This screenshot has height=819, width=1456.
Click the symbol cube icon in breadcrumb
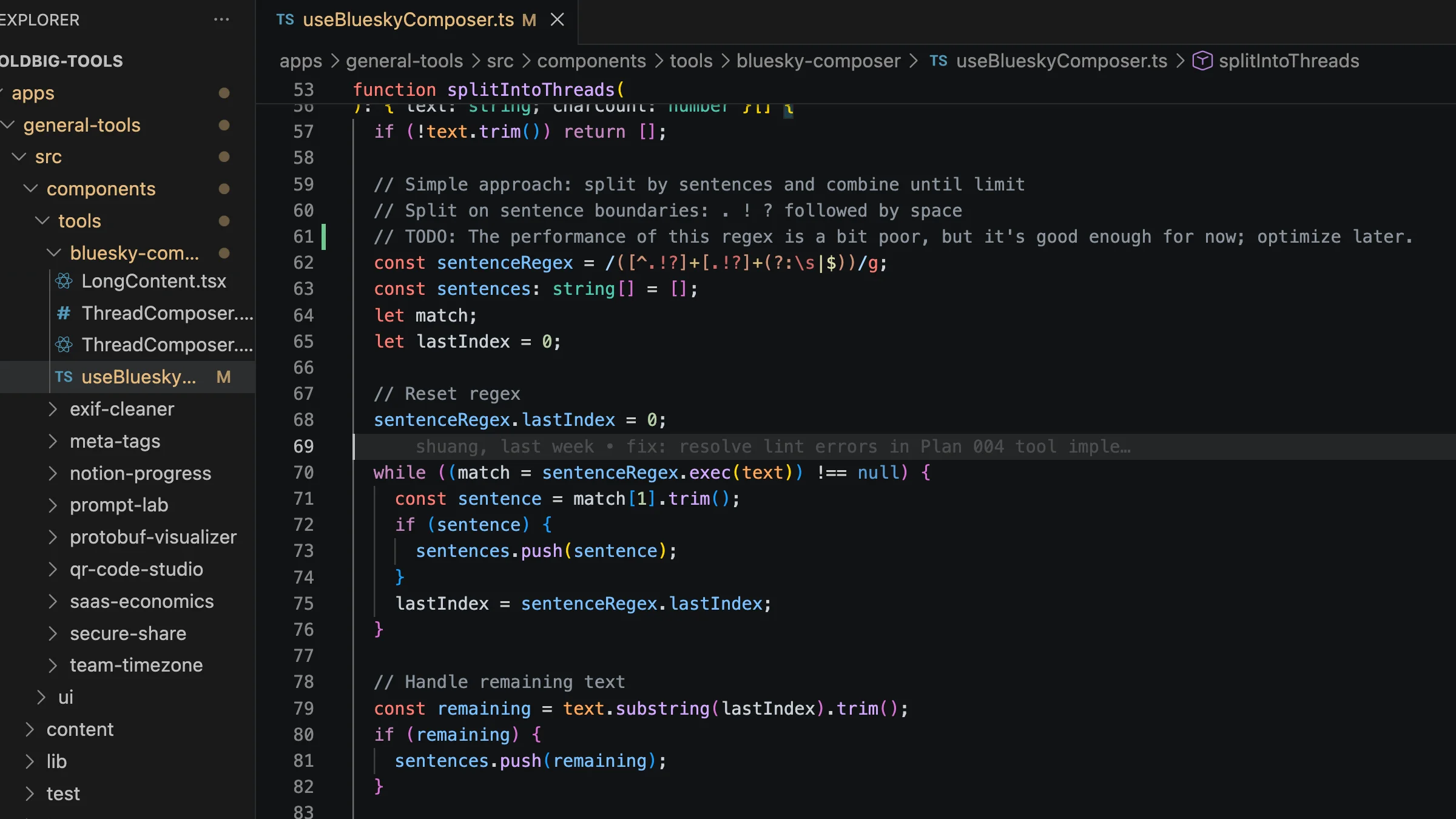1202,61
